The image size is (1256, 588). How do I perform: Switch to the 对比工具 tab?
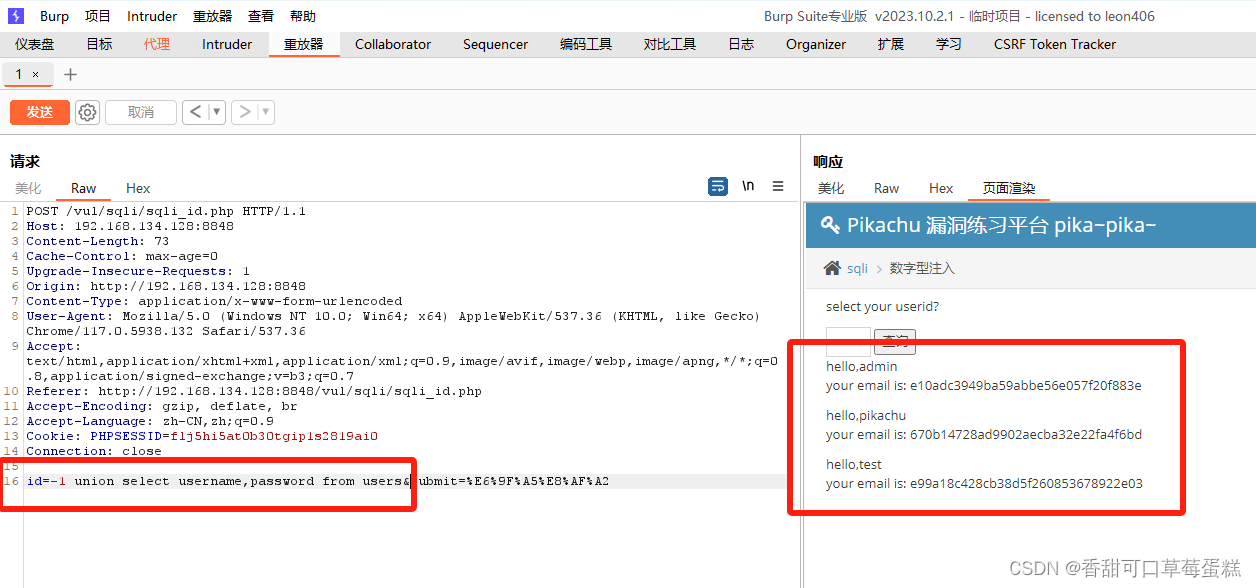670,44
